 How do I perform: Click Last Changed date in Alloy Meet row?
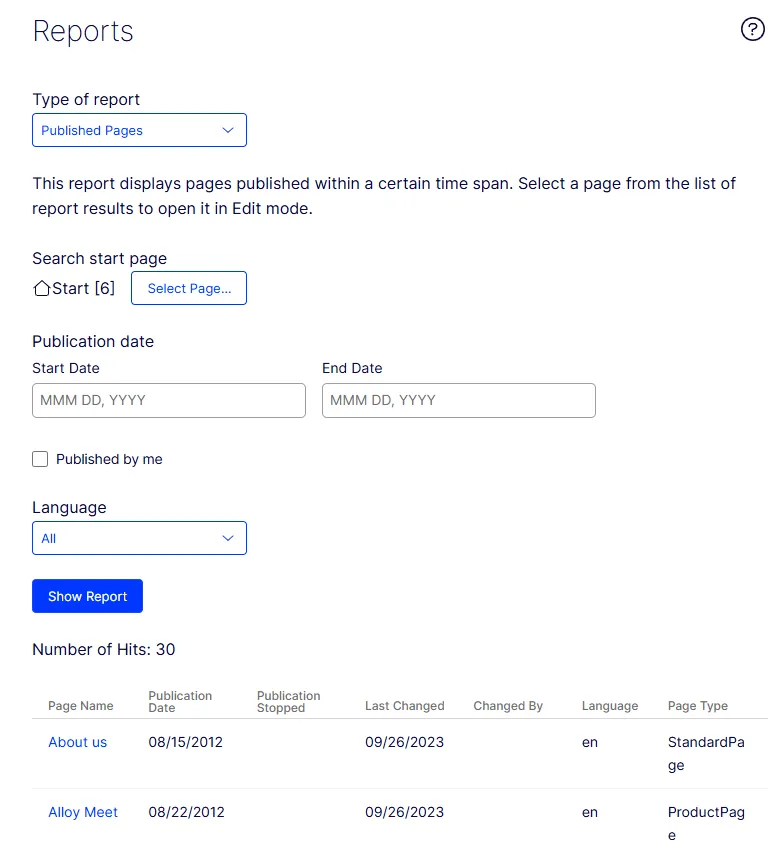click(404, 812)
